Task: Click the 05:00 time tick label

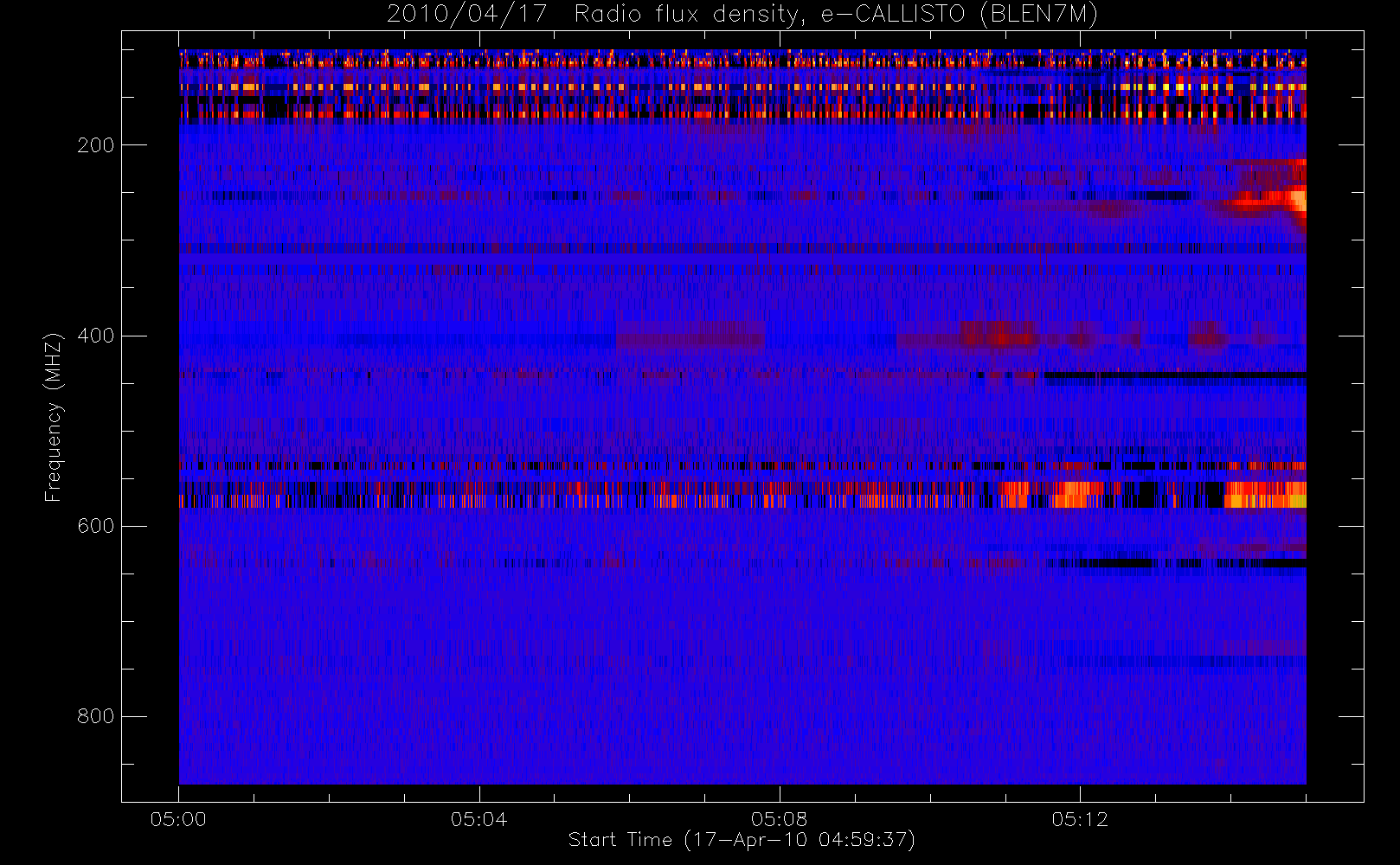Action: (x=178, y=819)
